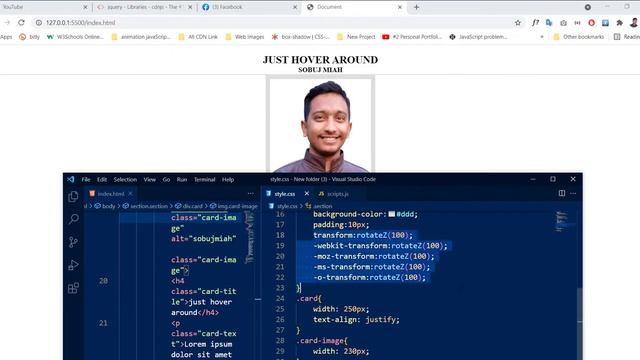The image size is (640, 360).
Task: Click the #ddd color swatch on line 16
Action: [391, 214]
